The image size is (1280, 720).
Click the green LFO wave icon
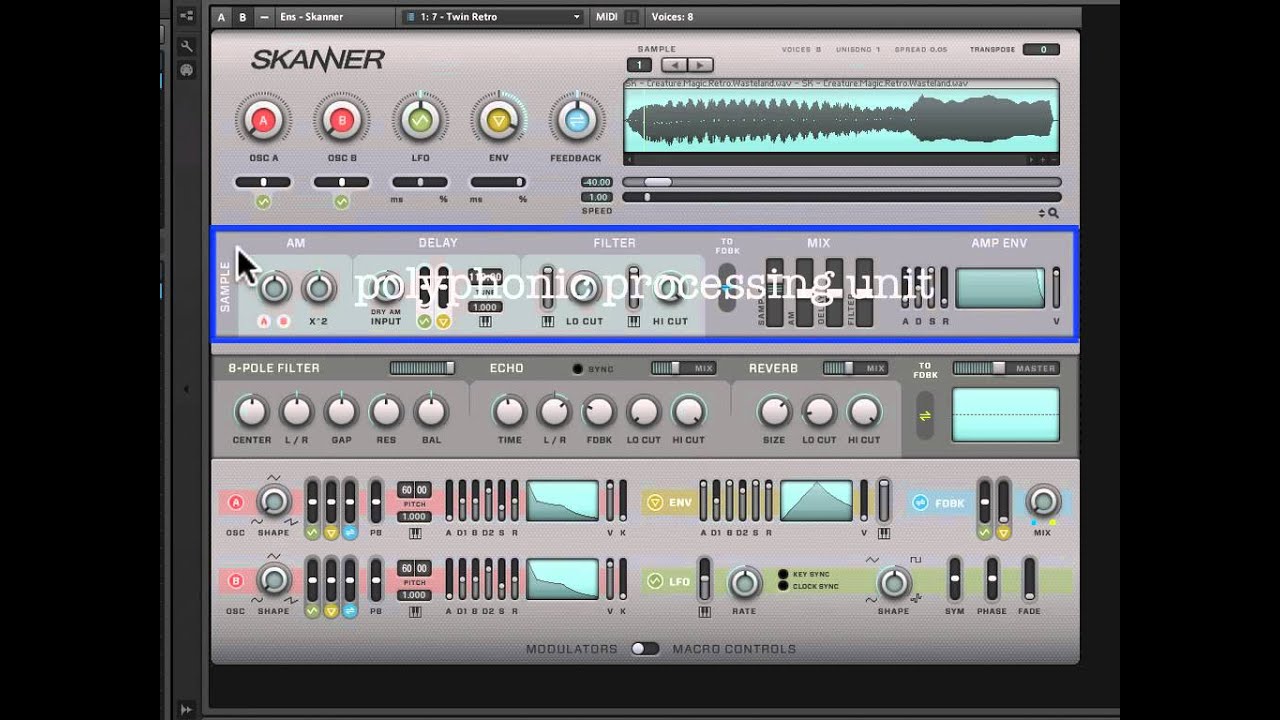pyautogui.click(x=655, y=581)
